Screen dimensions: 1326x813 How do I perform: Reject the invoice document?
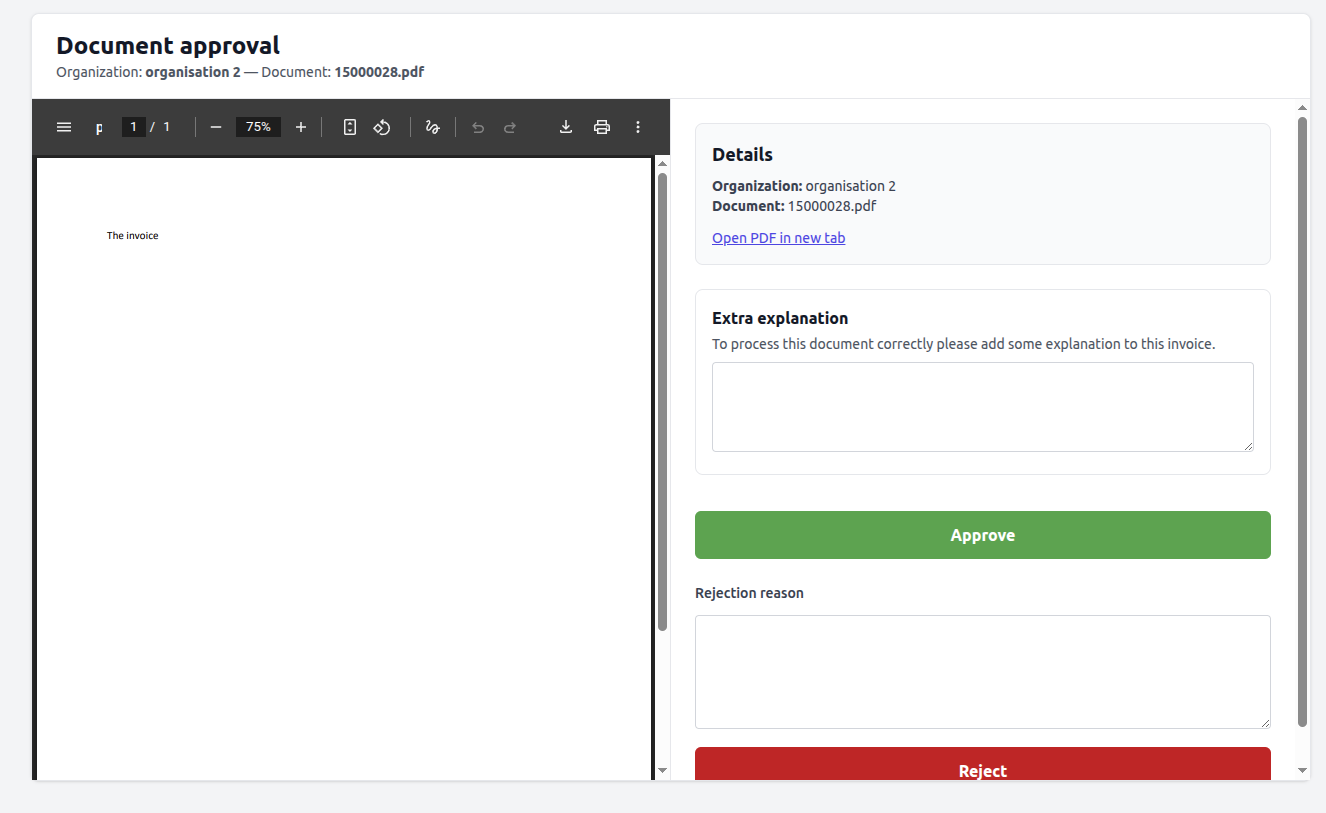coord(982,770)
